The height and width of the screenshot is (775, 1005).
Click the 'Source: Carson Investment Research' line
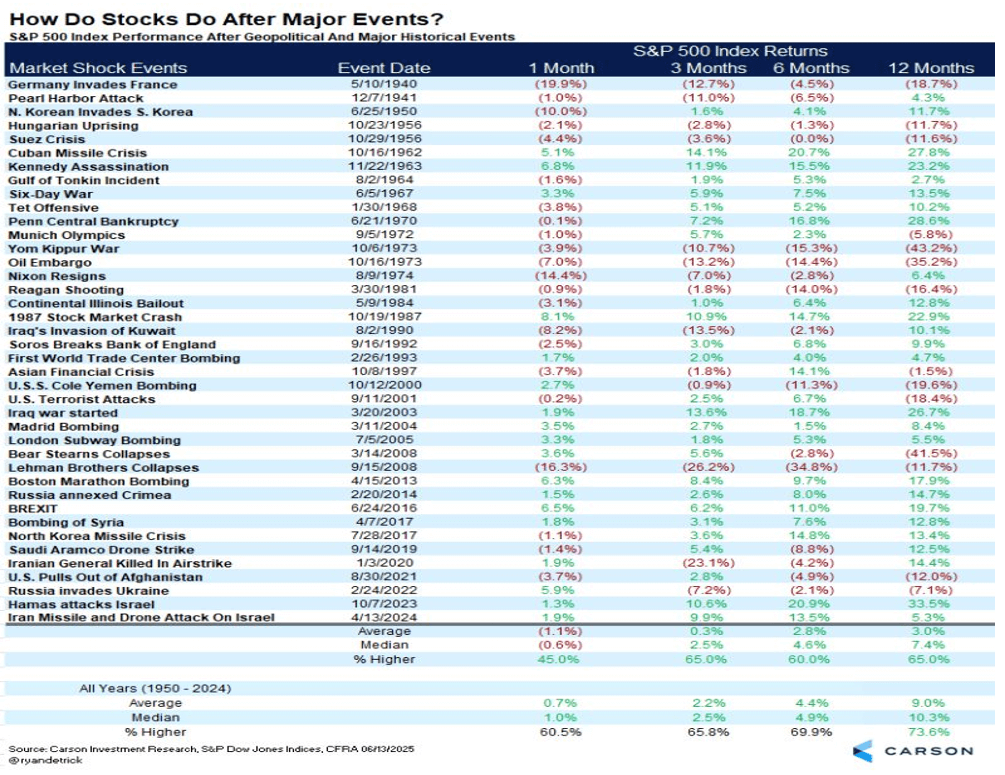212,749
